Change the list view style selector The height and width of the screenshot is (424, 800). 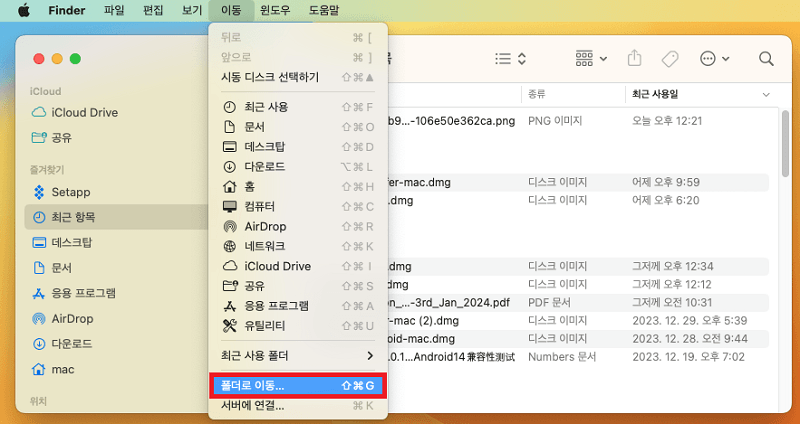pyautogui.click(x=511, y=59)
